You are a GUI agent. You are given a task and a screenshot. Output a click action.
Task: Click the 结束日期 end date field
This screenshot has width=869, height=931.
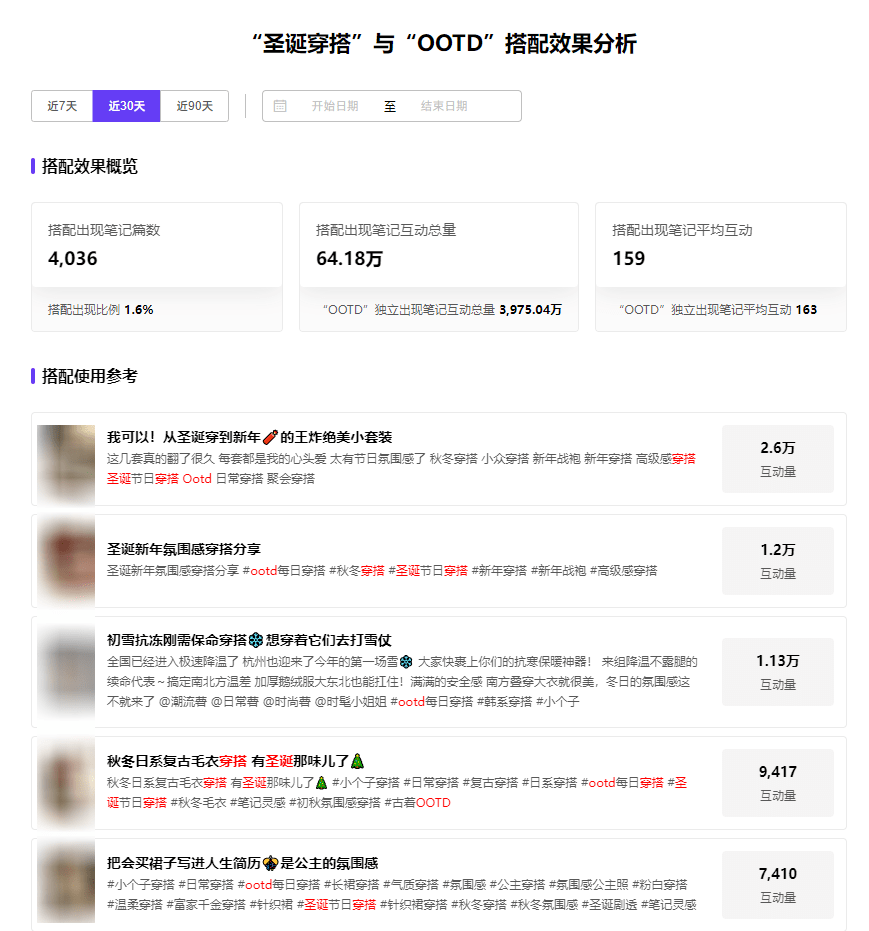pyautogui.click(x=444, y=106)
